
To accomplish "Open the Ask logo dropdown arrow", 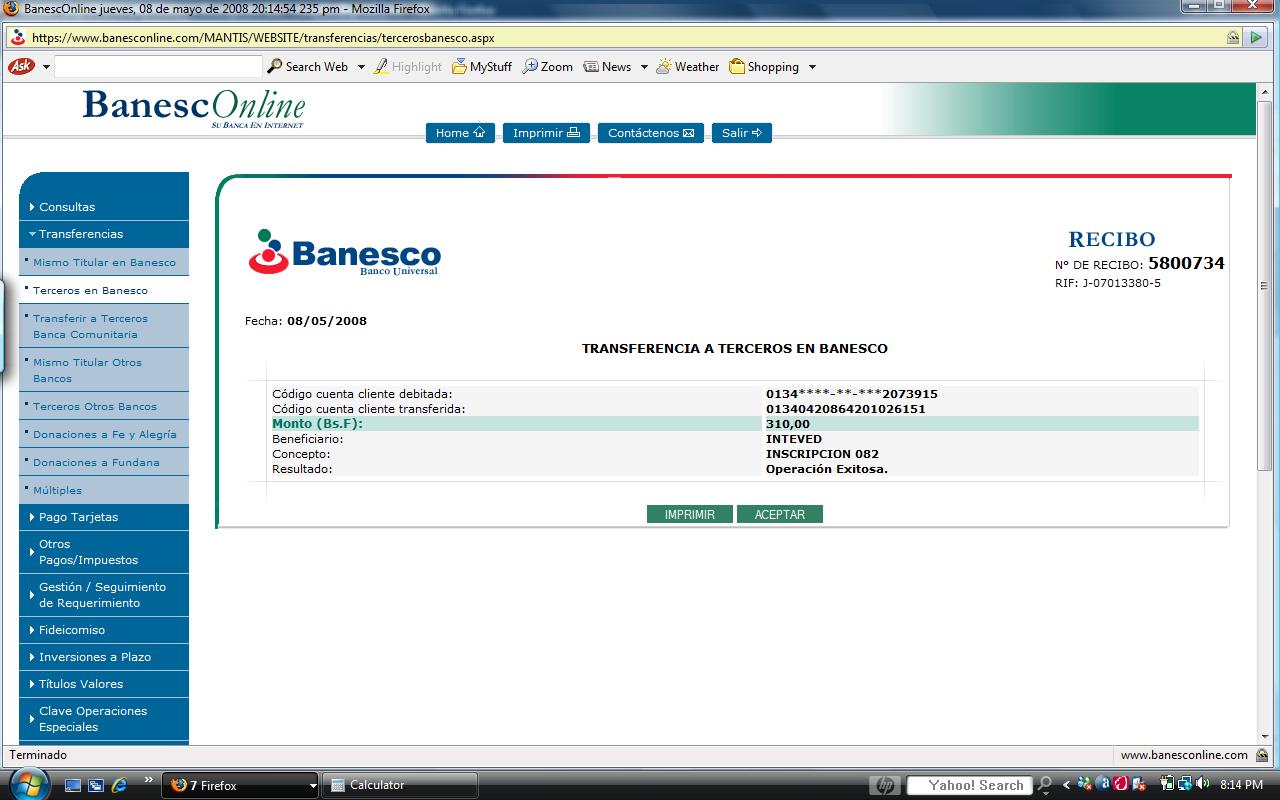I will tap(44, 67).
